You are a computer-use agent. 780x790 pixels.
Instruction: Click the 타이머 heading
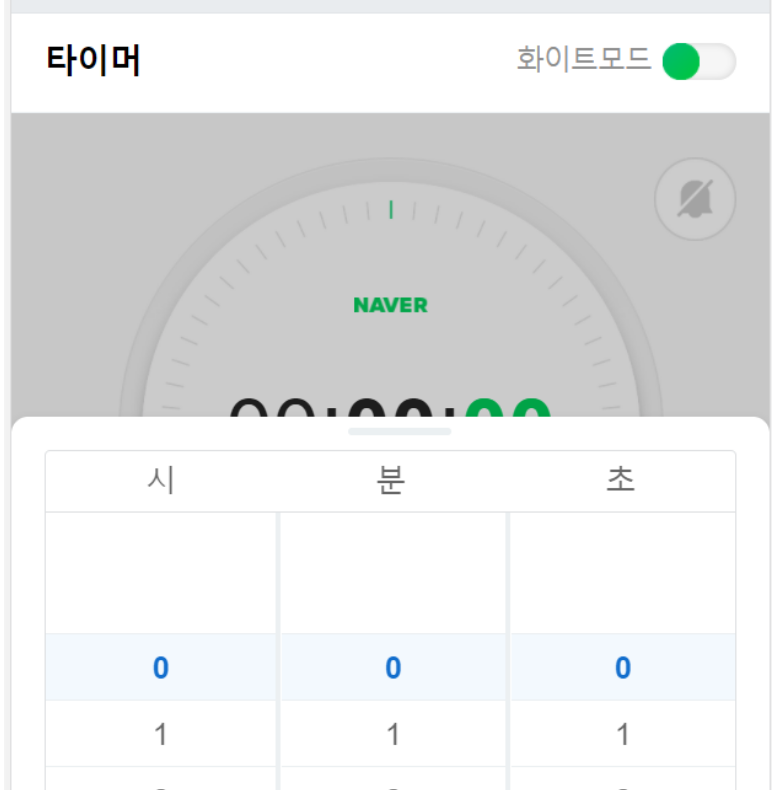tap(93, 60)
